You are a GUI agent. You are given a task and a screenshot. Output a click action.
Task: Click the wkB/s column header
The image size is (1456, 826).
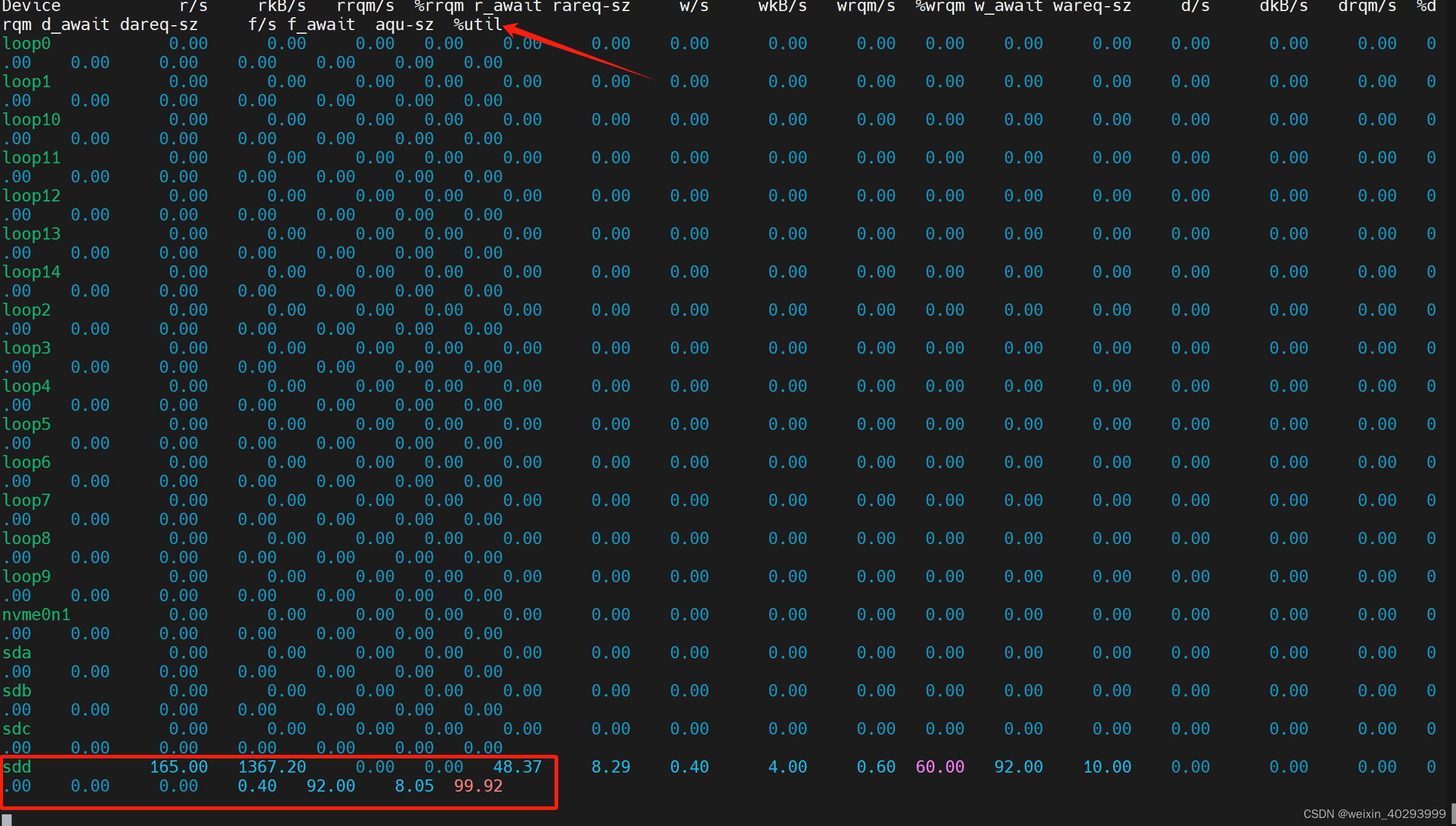pos(782,6)
